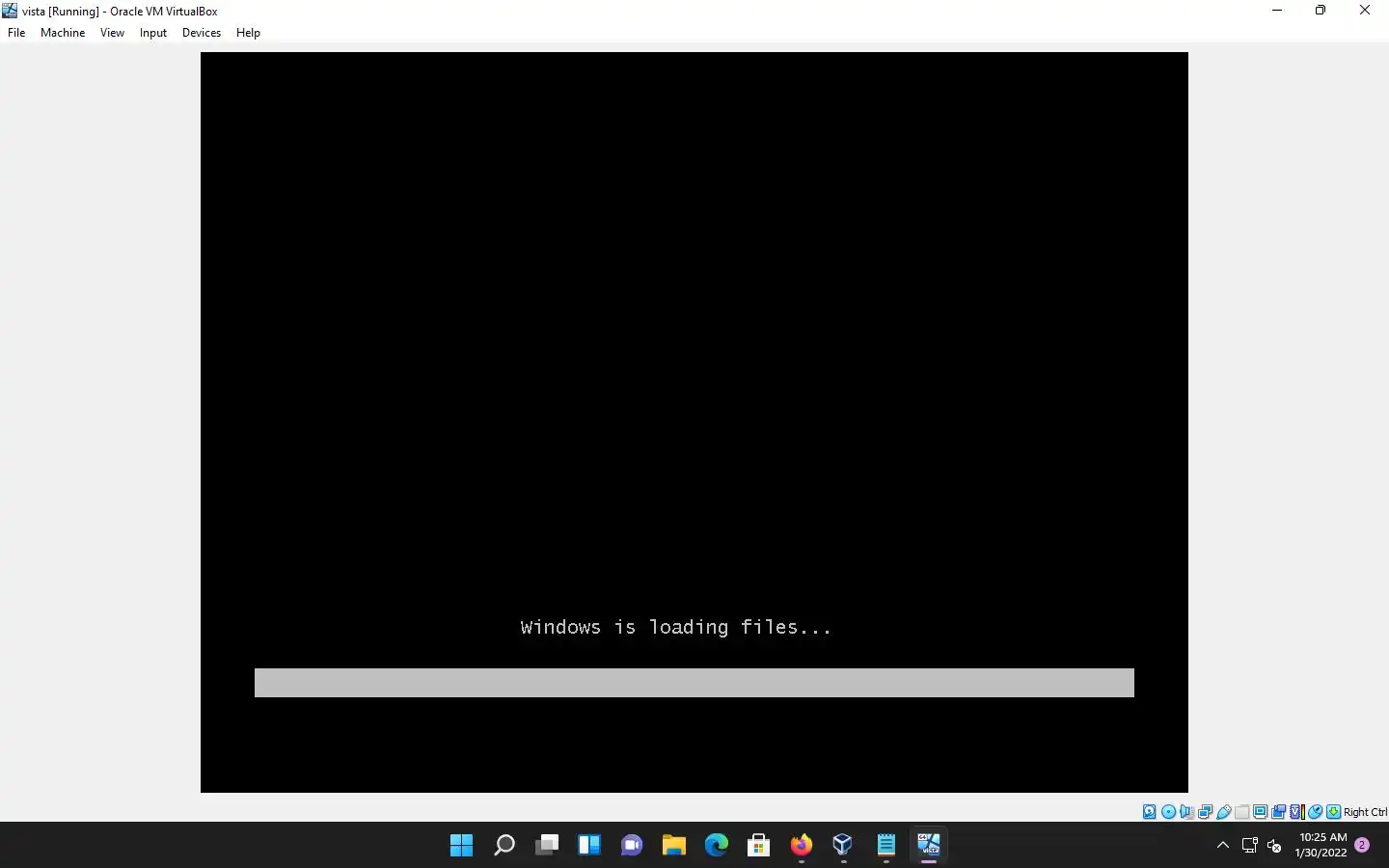Click the audio status icon
The width and height of the screenshot is (1389, 868).
1186,812
